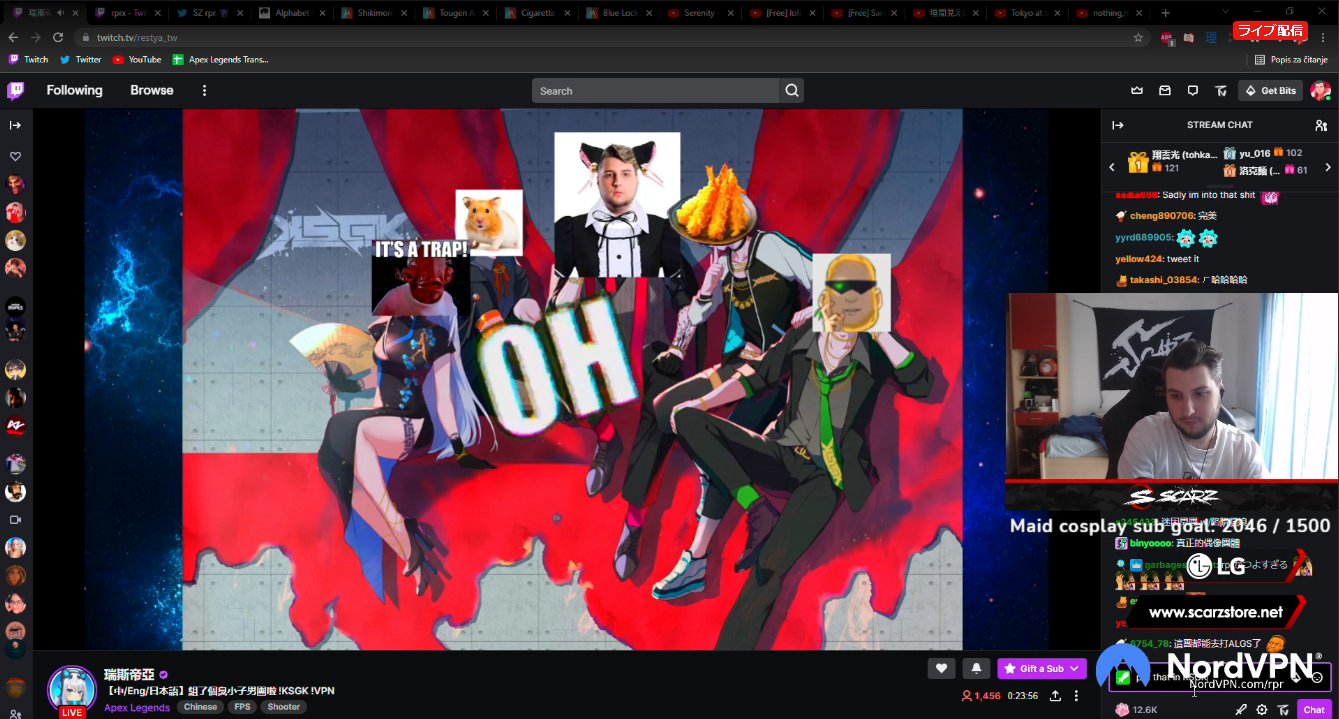
Task: Open the Popis za čitanje reading list
Action: pos(1293,59)
